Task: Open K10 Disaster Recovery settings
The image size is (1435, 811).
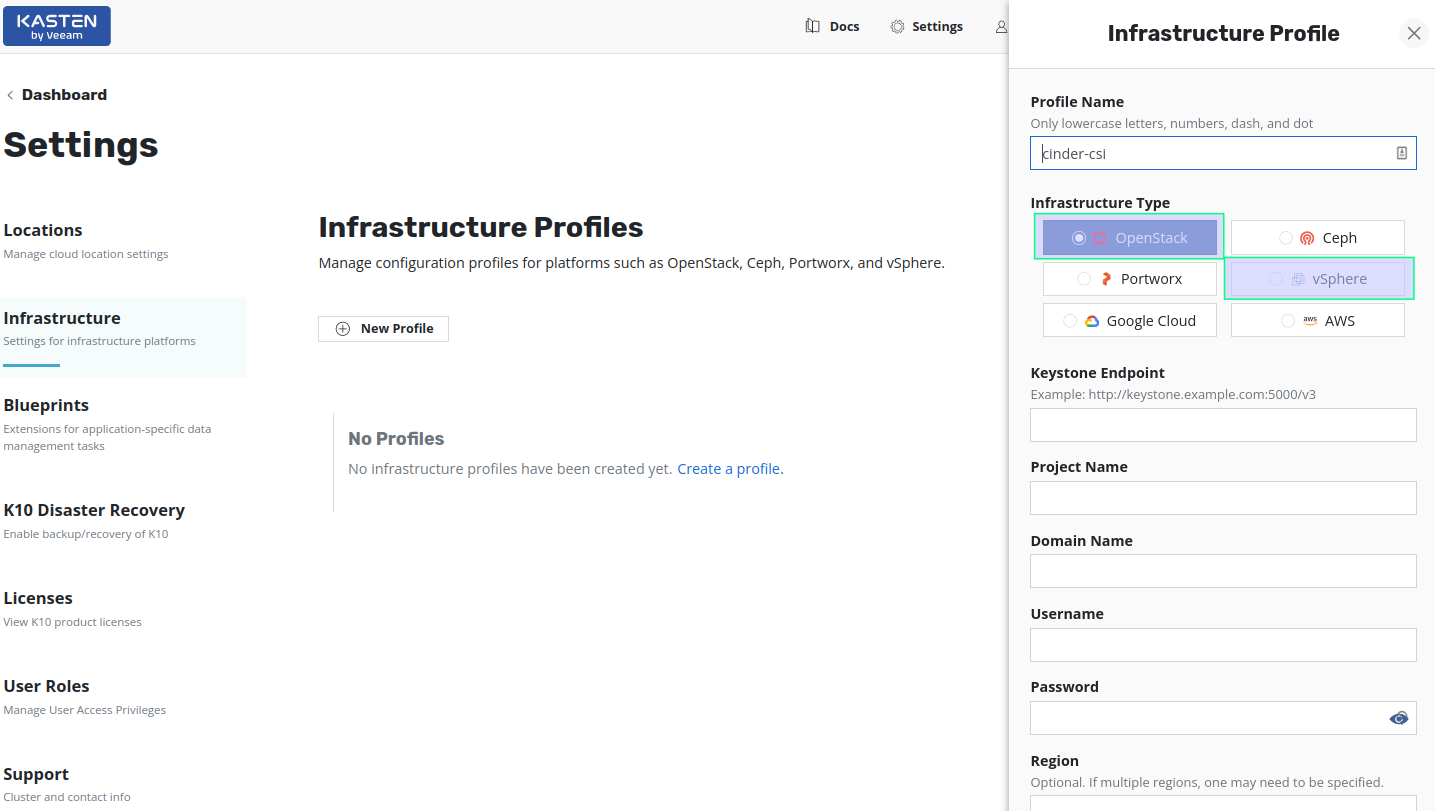Action: 124,521
